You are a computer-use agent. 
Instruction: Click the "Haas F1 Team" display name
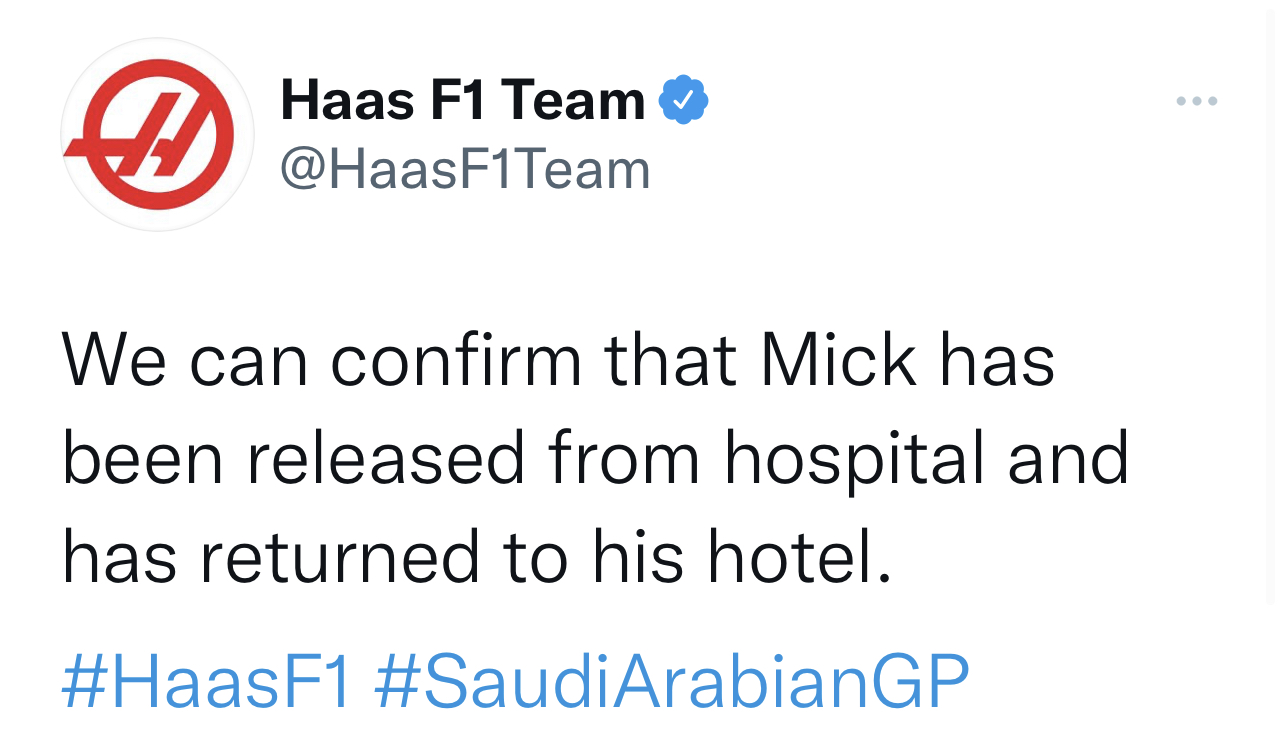pyautogui.click(x=463, y=100)
